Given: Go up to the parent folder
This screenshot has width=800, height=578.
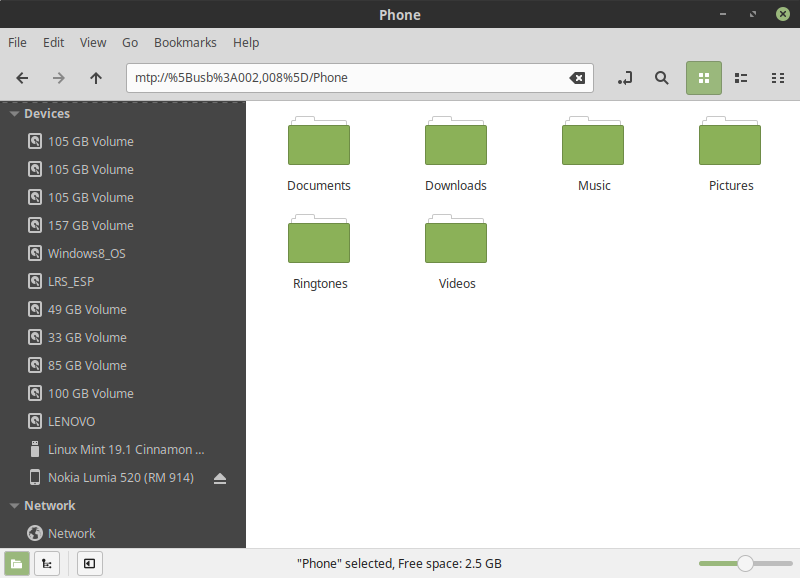Looking at the screenshot, I should 96,78.
